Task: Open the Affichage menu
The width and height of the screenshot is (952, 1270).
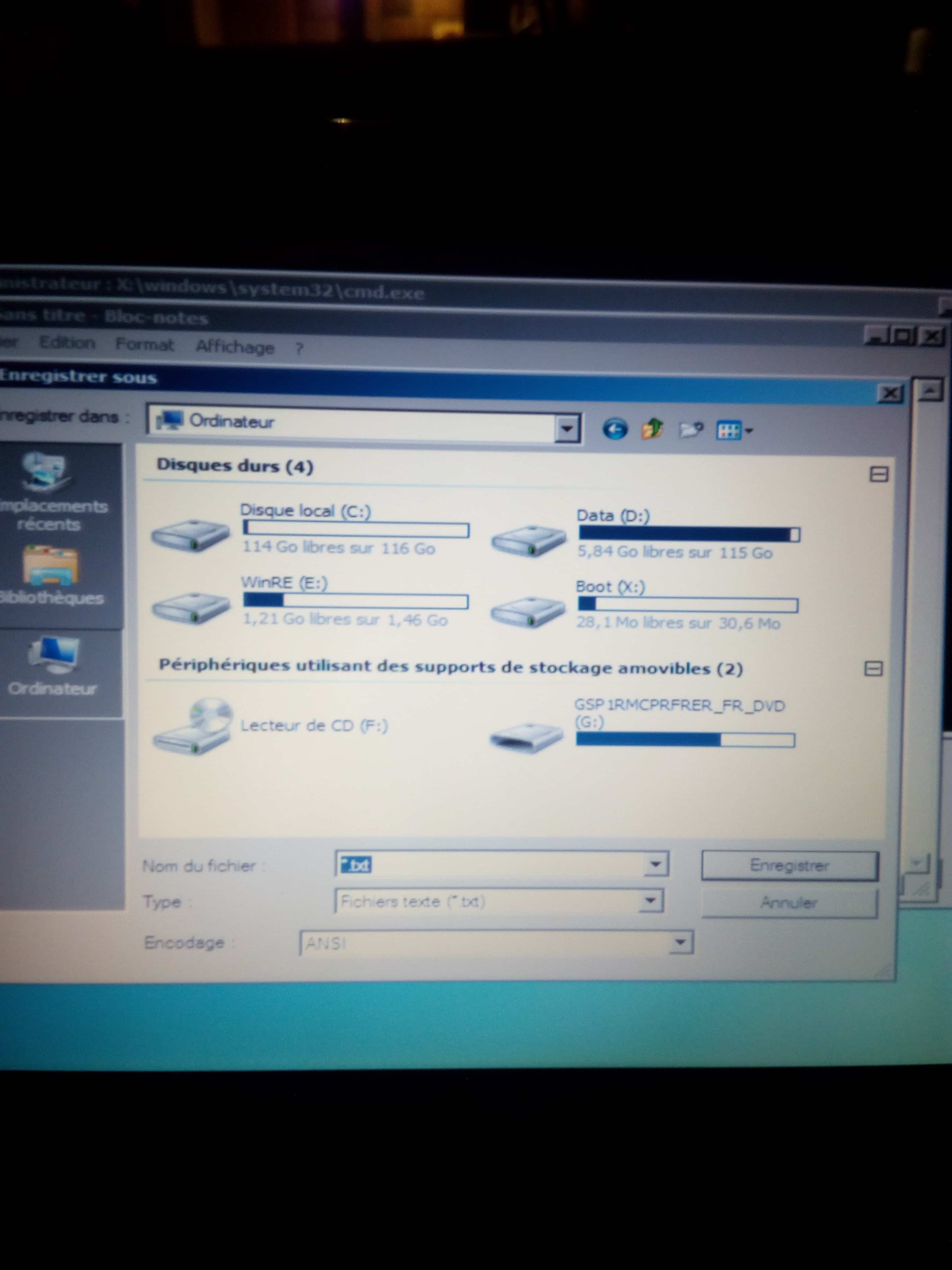Action: tap(235, 347)
